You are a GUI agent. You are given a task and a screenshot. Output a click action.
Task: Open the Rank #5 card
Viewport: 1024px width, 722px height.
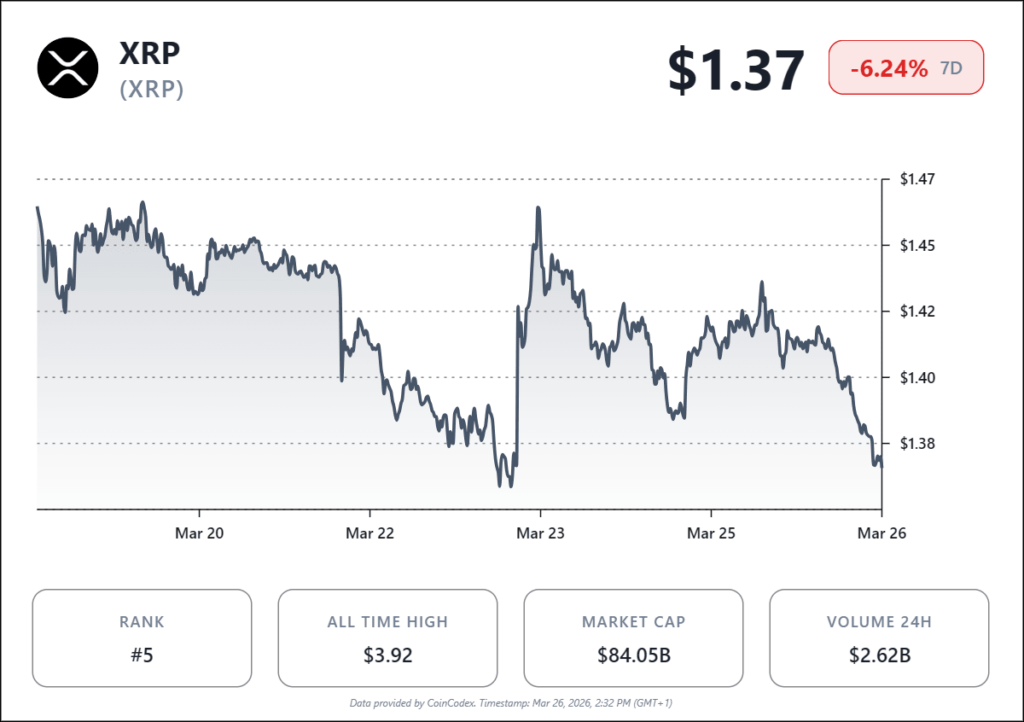click(x=142, y=638)
